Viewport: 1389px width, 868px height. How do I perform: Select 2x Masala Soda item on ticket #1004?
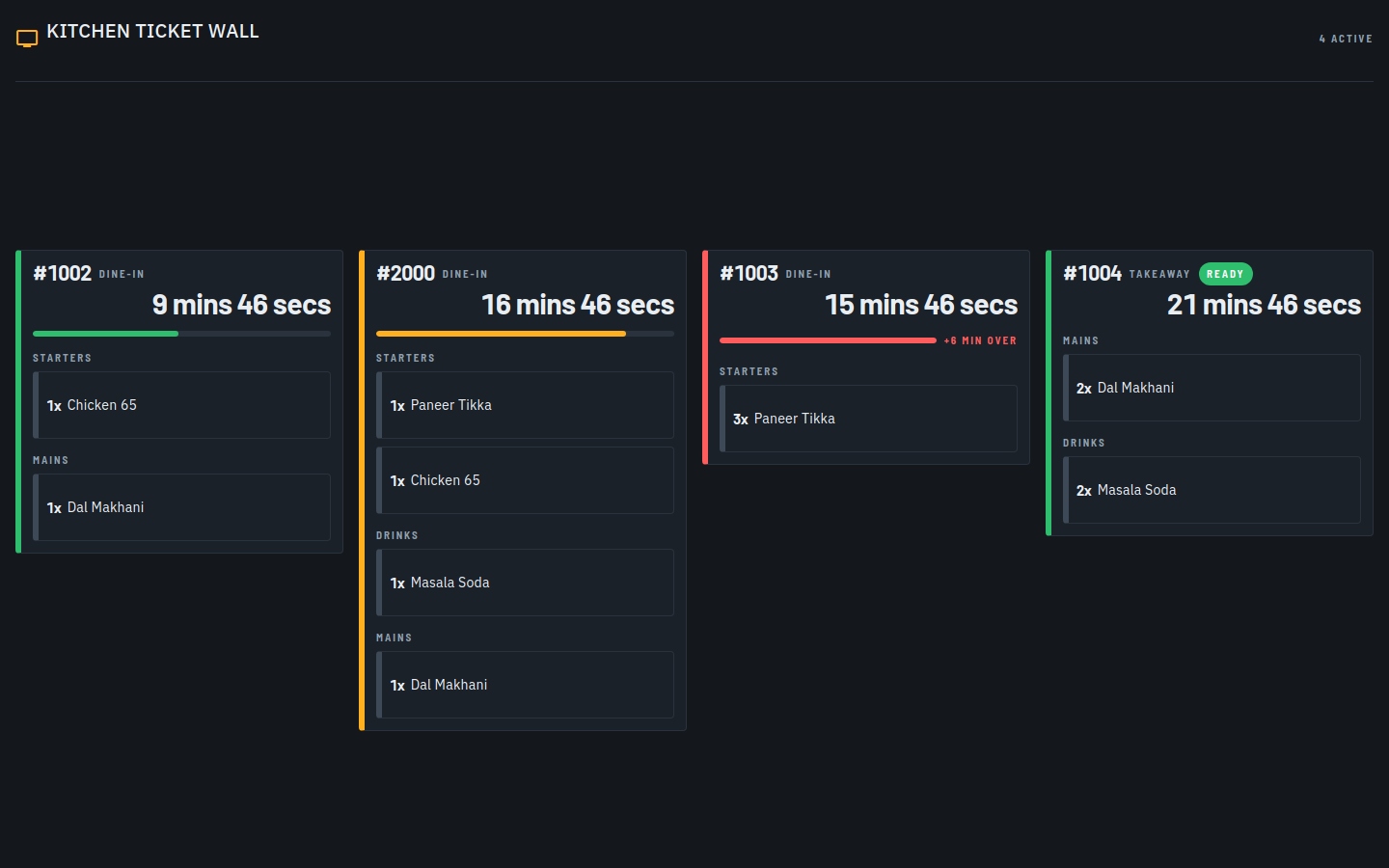click(x=1212, y=490)
